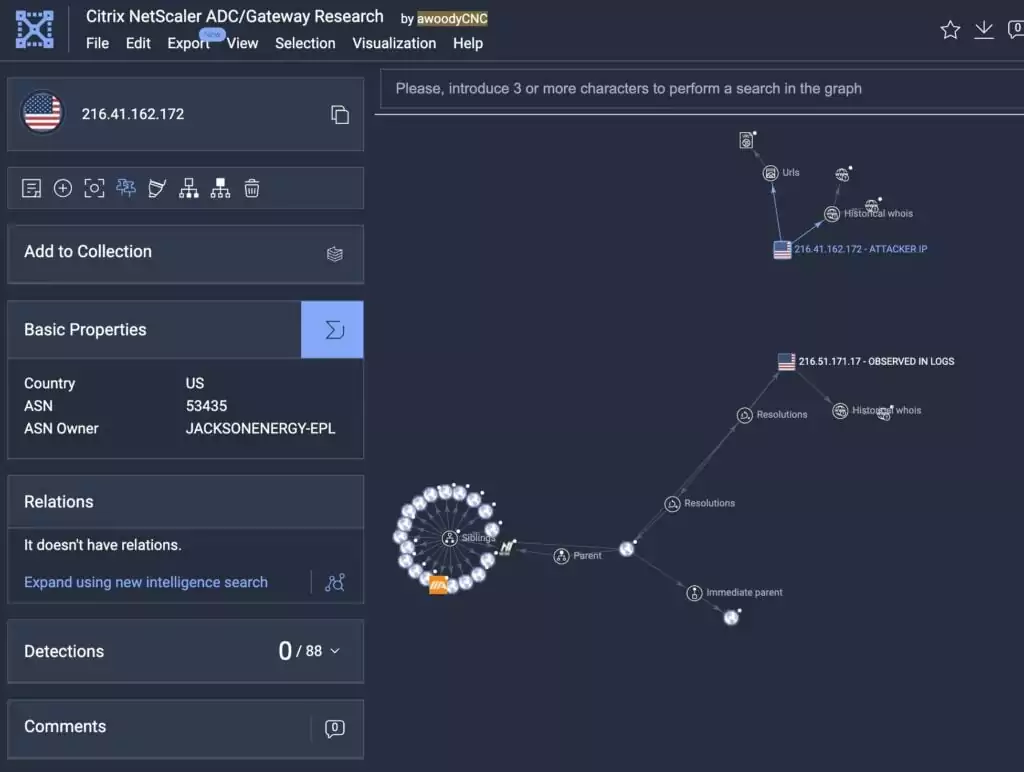Click the collection stack icon

[334, 254]
